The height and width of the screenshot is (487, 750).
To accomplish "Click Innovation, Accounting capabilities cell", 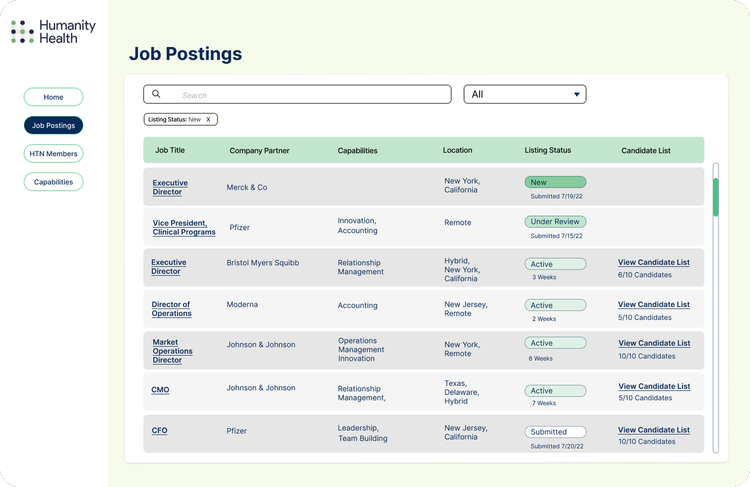I will [357, 225].
